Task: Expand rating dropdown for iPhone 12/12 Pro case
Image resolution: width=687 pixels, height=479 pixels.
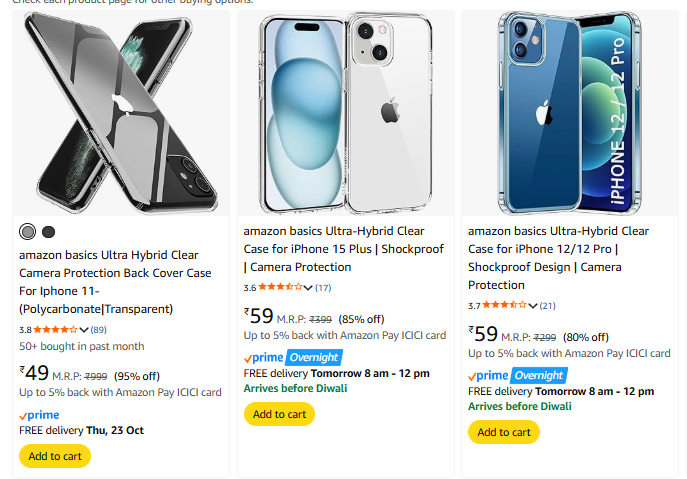Action: [533, 306]
